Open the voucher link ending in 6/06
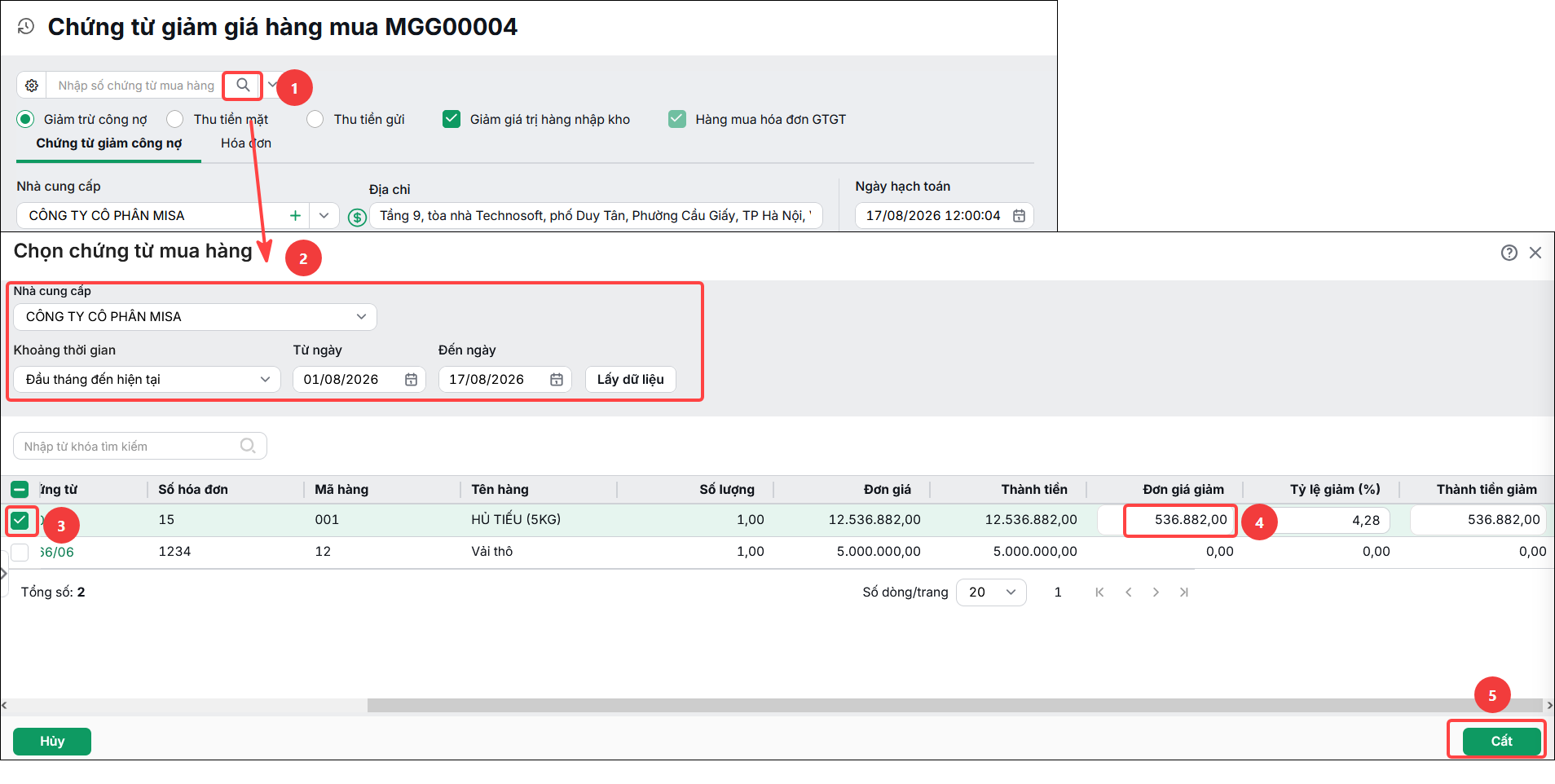Image resolution: width=1555 pixels, height=784 pixels. (x=56, y=552)
